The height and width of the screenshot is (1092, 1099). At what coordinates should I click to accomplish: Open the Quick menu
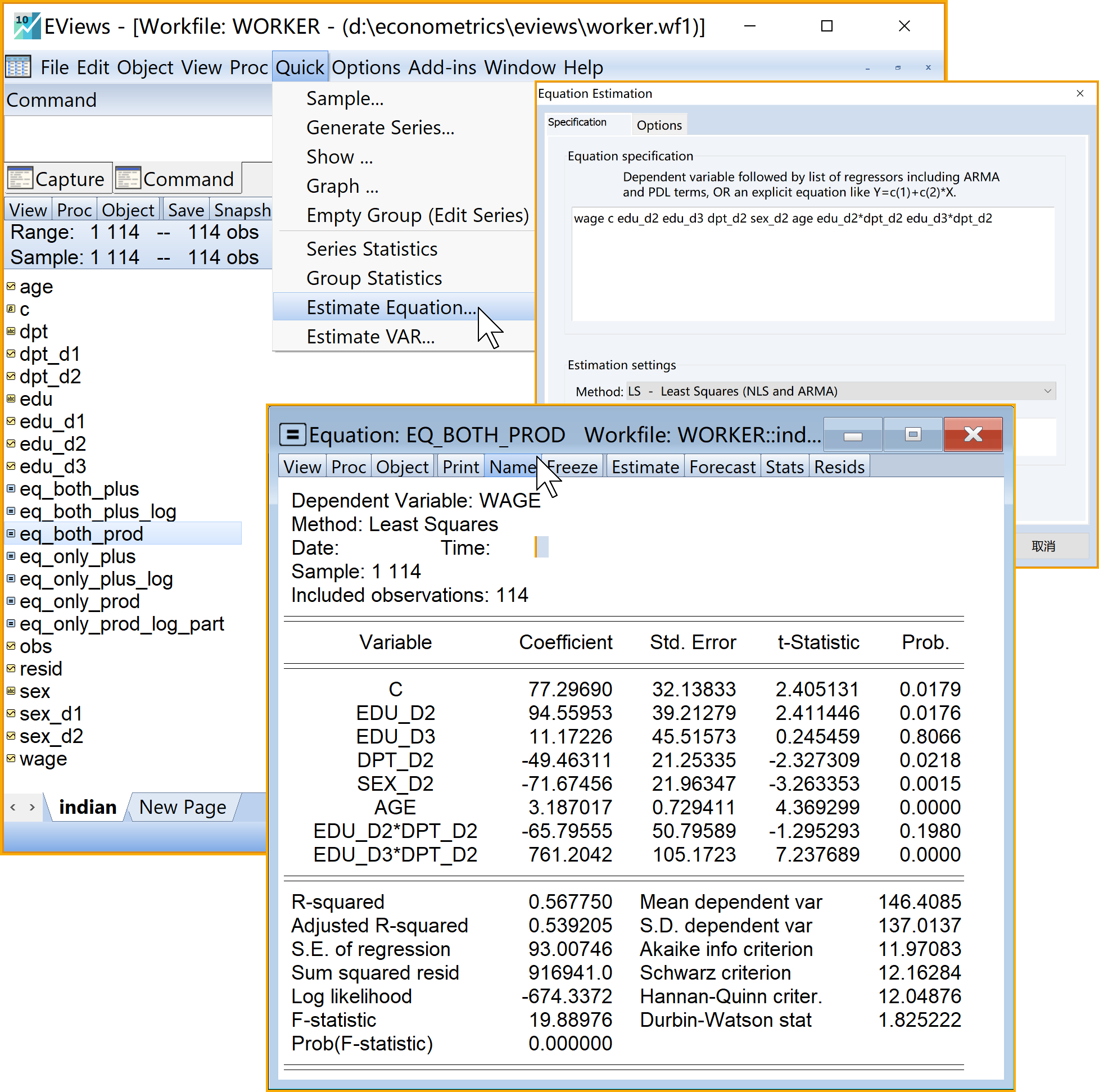299,67
